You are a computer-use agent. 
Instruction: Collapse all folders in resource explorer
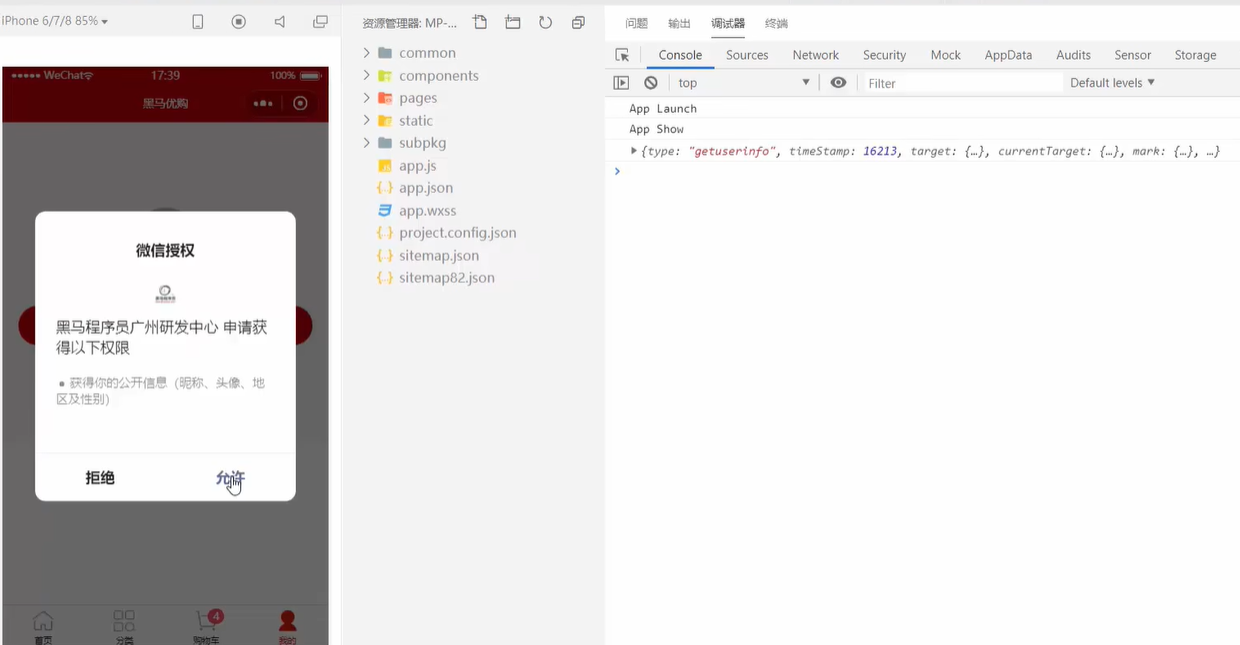pyautogui.click(x=578, y=22)
